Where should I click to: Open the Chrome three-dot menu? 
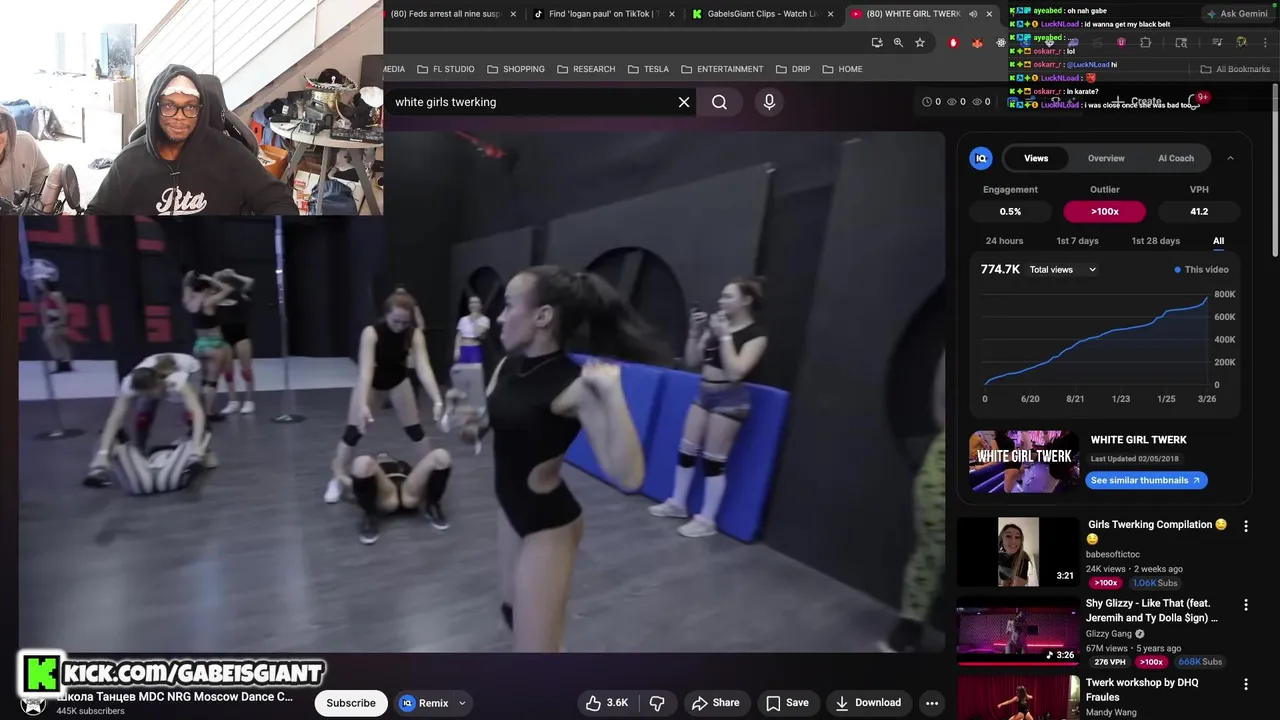tap(1265, 42)
